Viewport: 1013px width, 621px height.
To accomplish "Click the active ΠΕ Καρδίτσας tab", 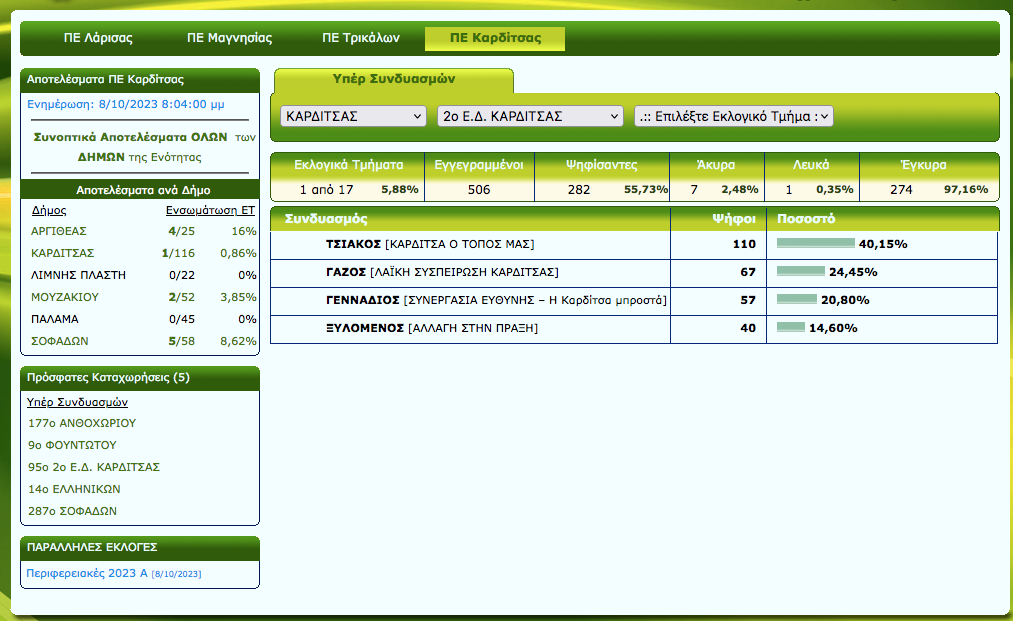I will (495, 38).
